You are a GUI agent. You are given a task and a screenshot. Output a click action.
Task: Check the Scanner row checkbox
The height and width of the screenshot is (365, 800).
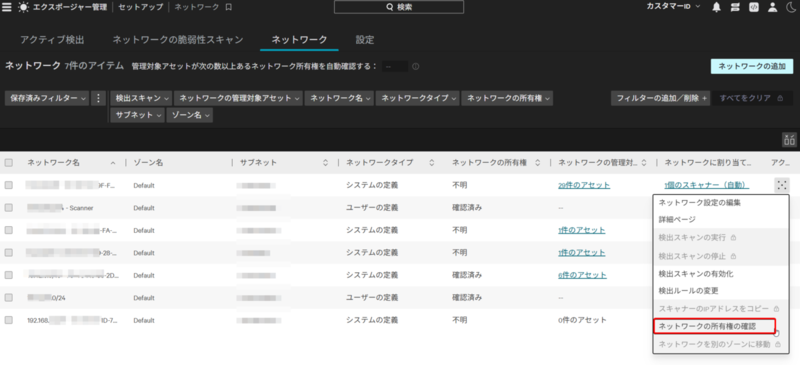(x=9, y=208)
